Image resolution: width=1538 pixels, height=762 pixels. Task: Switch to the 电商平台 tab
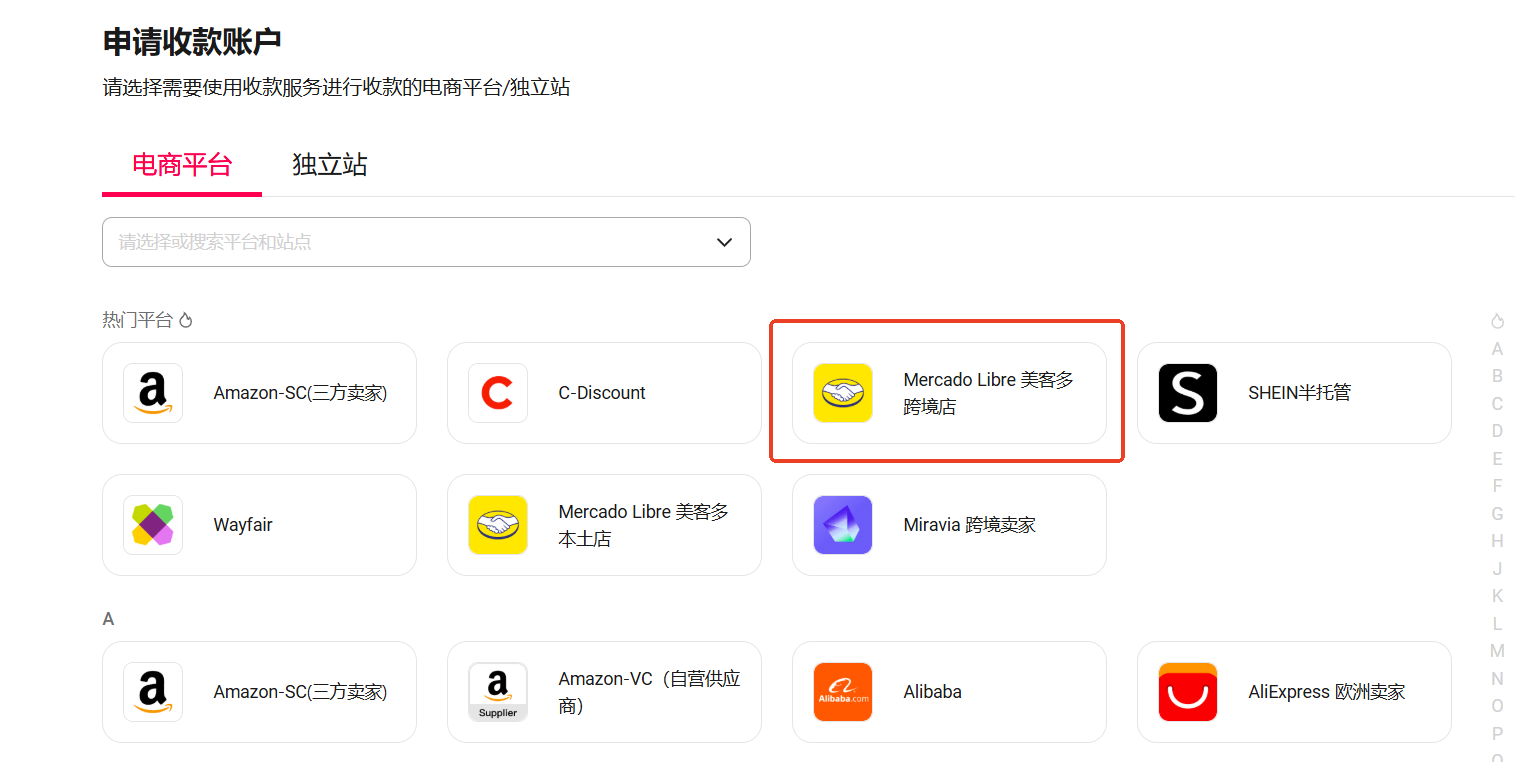coord(182,165)
